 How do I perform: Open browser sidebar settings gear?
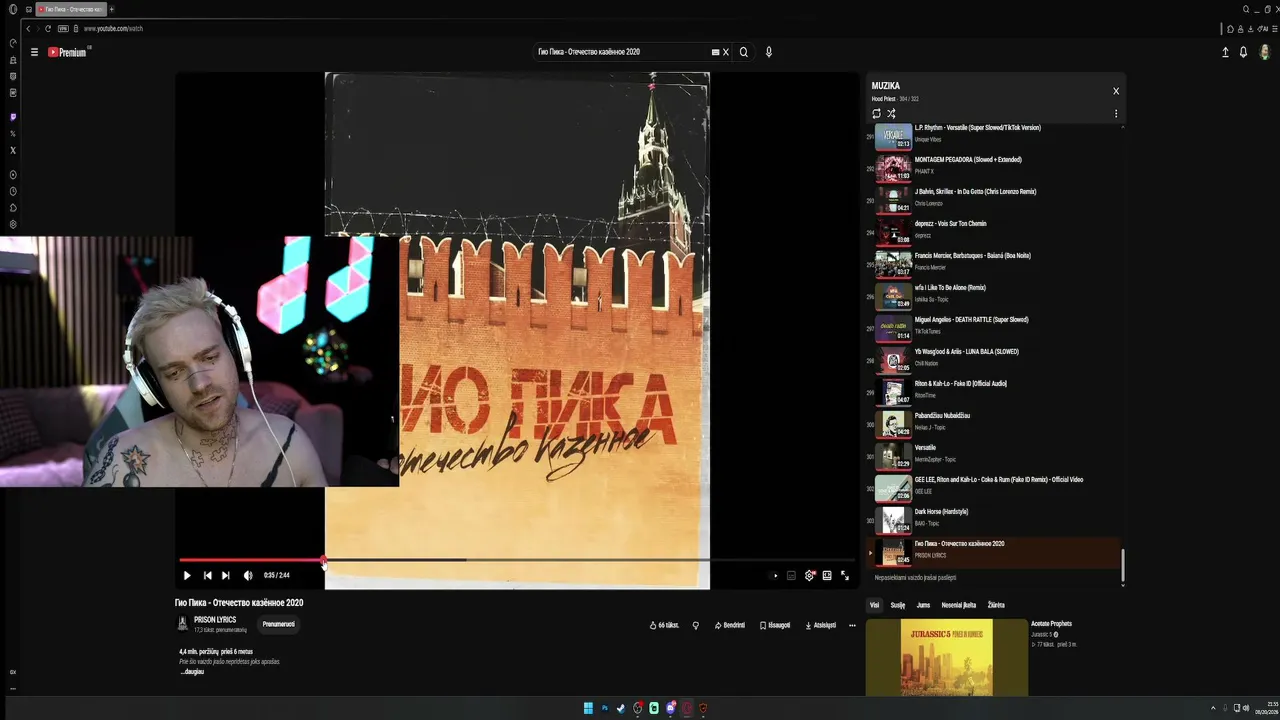pos(13,224)
